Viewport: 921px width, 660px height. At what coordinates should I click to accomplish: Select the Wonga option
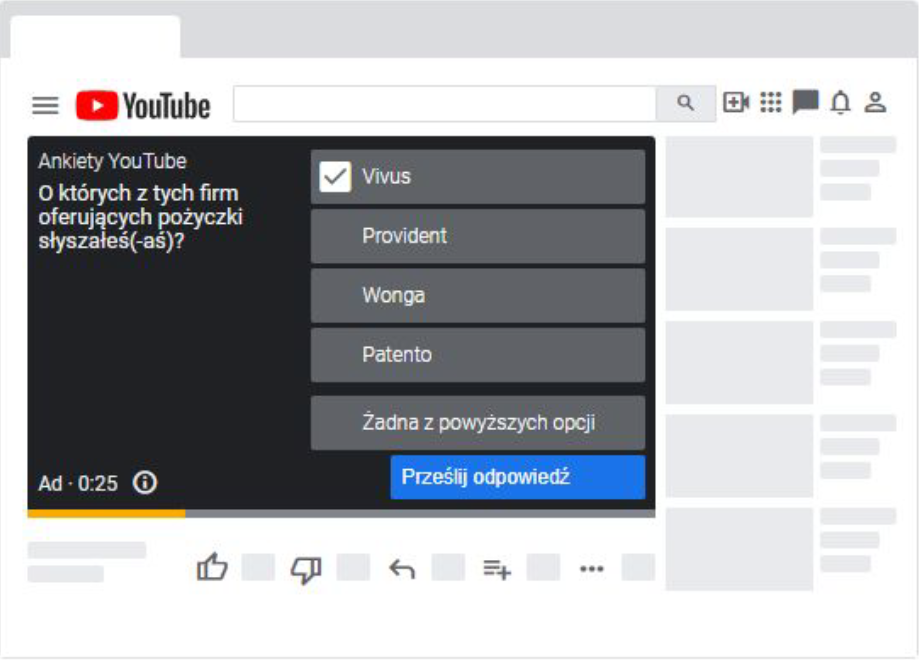click(x=478, y=295)
